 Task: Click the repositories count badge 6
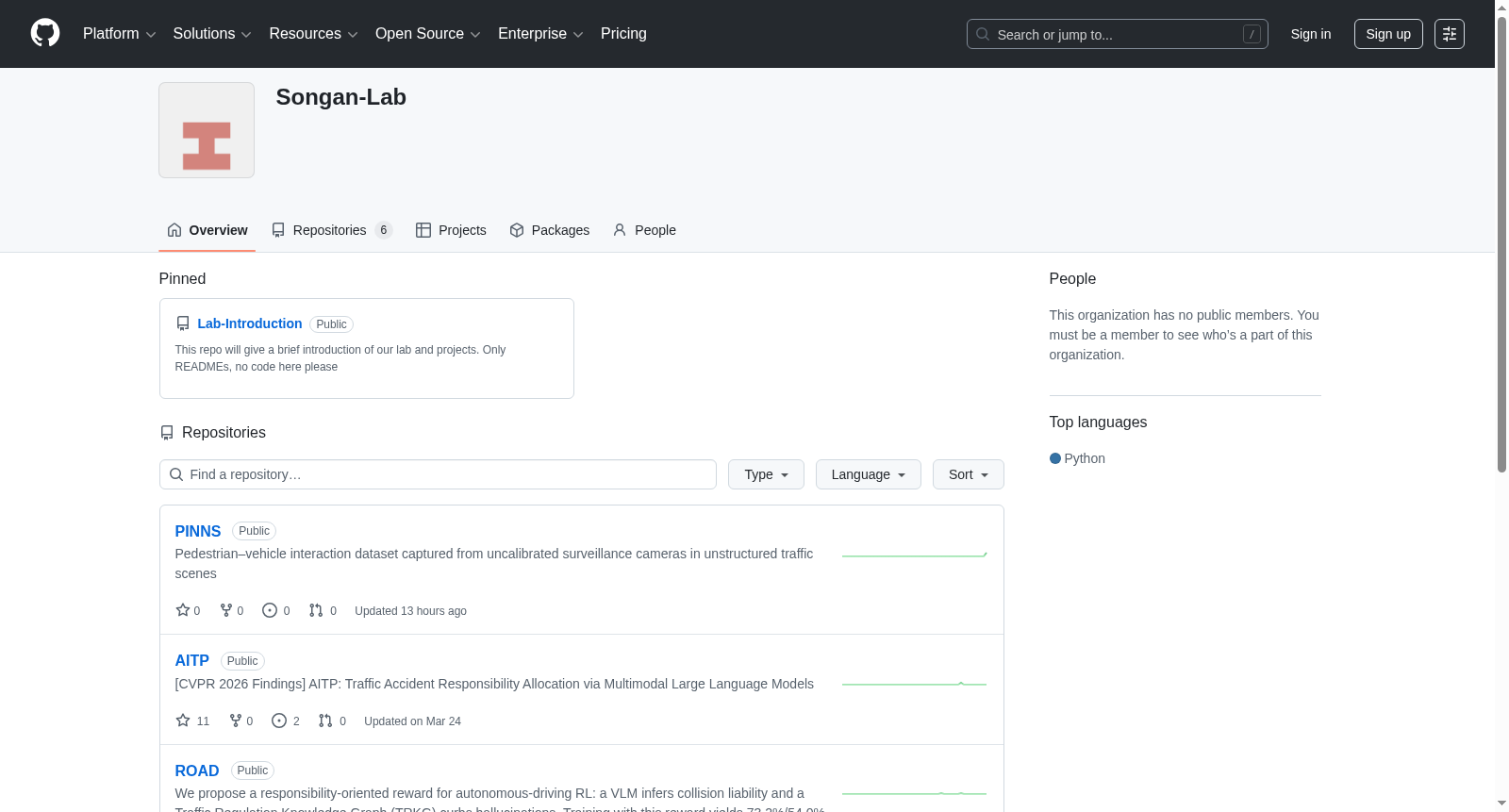pyautogui.click(x=384, y=230)
